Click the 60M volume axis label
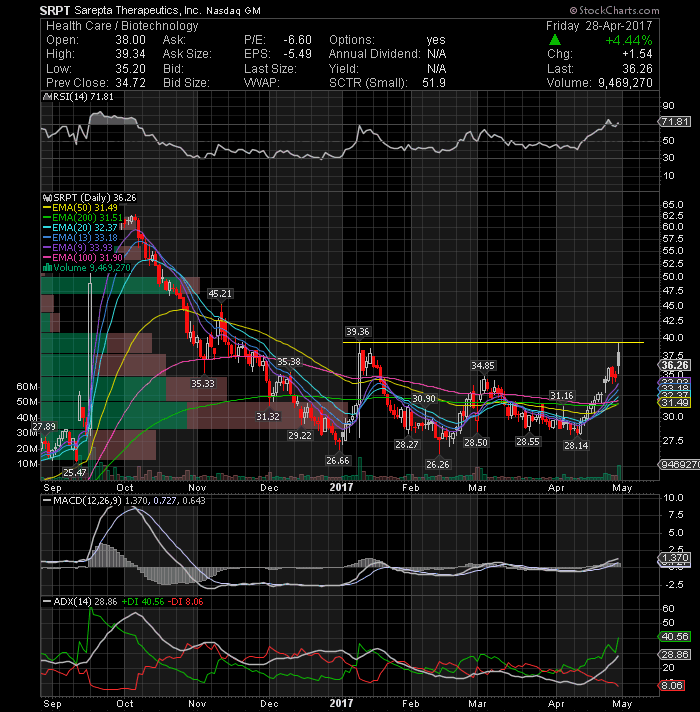 click(27, 386)
